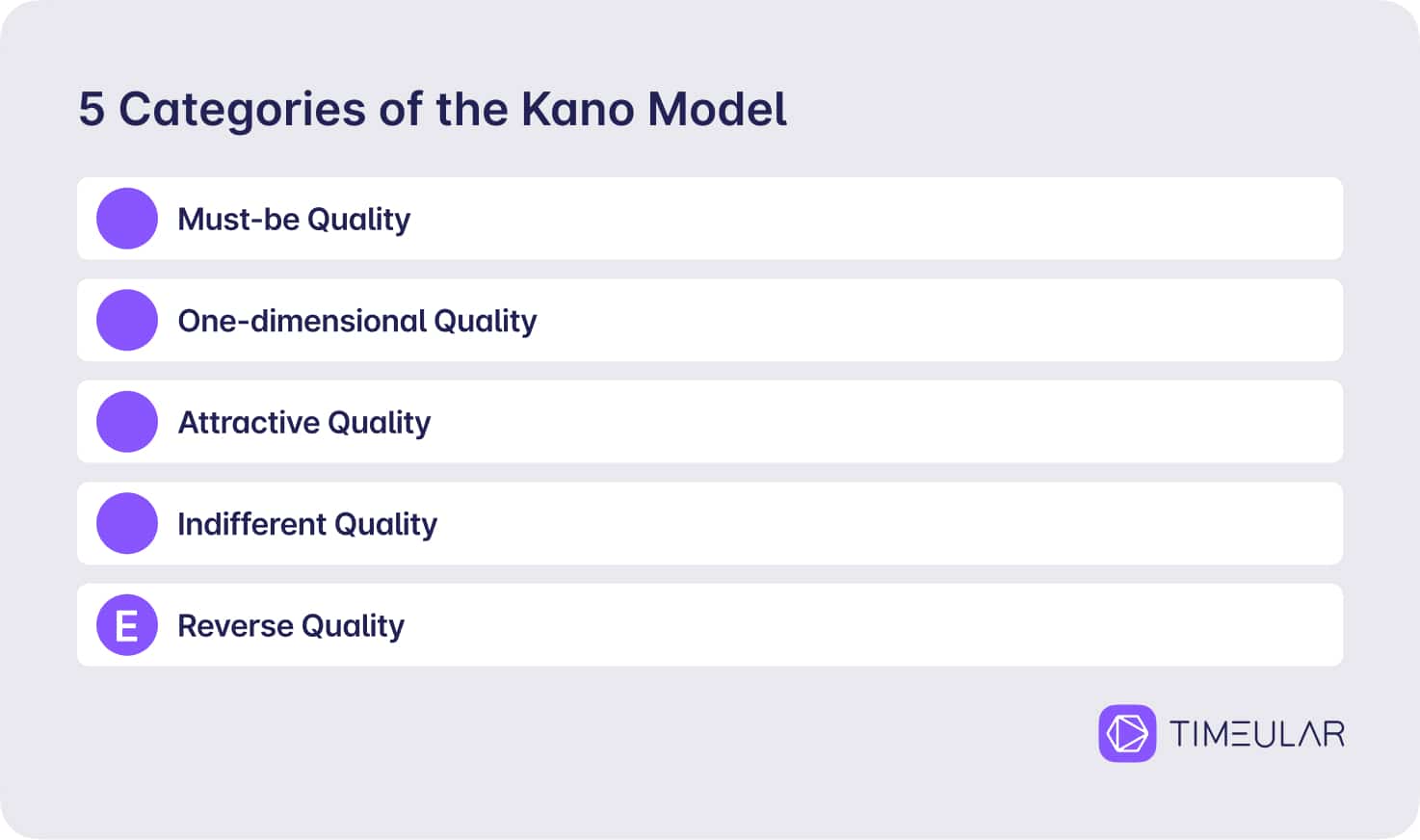Click the One-dimensional Quality label
This screenshot has width=1420, height=840.
[357, 321]
